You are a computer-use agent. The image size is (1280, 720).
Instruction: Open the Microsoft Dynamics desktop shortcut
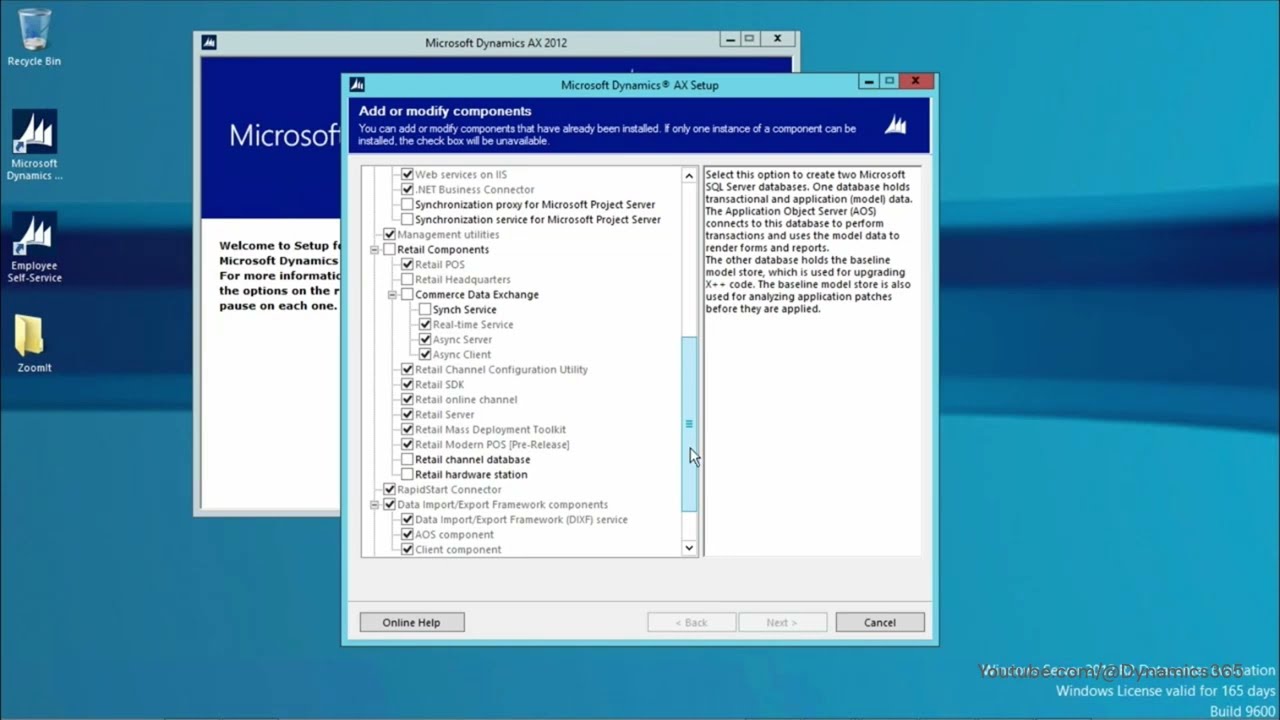click(34, 145)
